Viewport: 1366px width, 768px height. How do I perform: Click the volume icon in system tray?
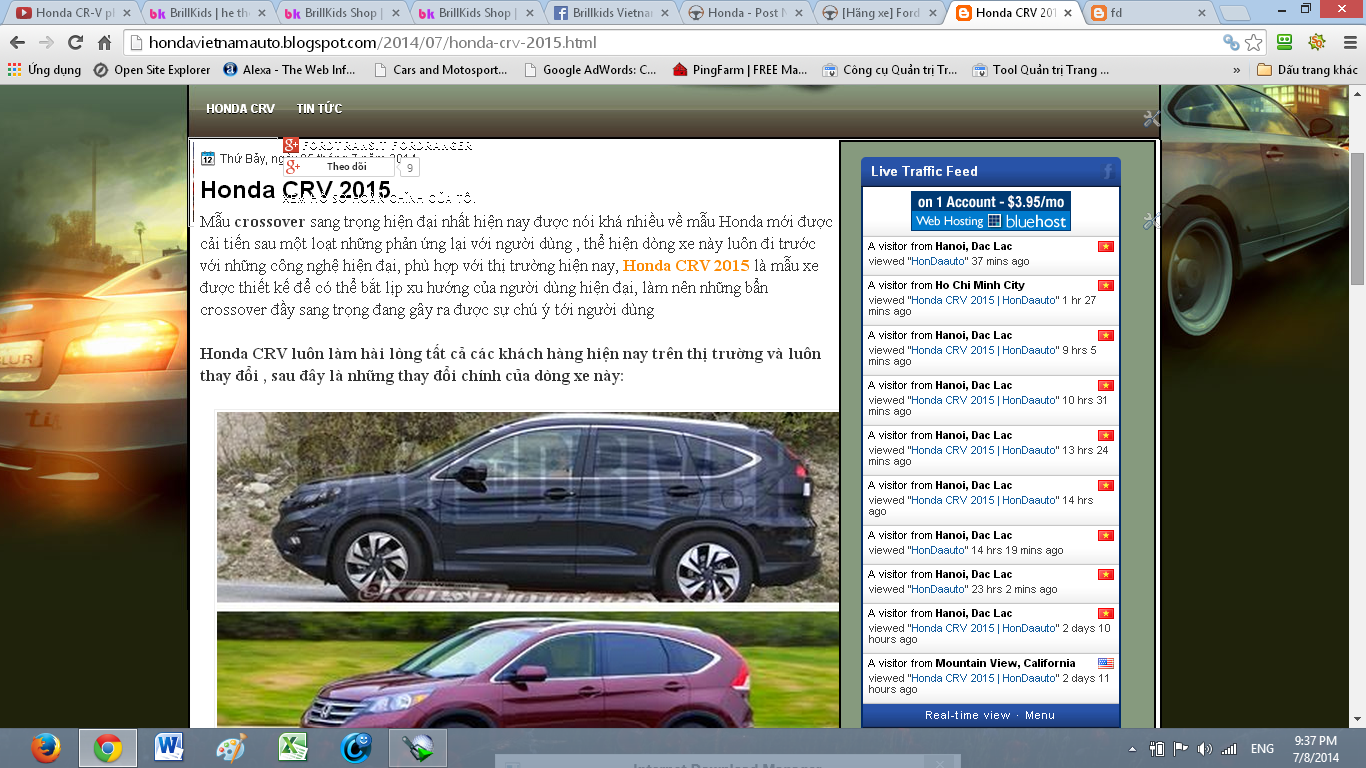pyautogui.click(x=1204, y=748)
